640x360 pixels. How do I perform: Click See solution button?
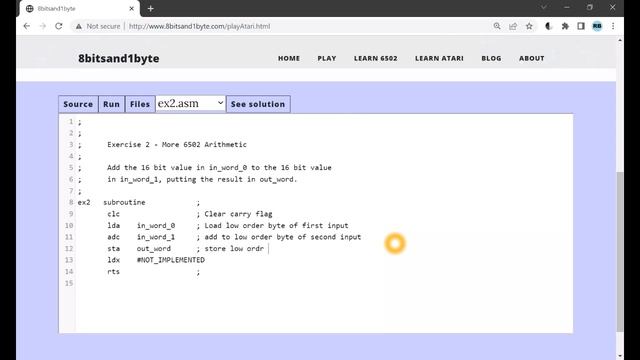pyautogui.click(x=258, y=104)
